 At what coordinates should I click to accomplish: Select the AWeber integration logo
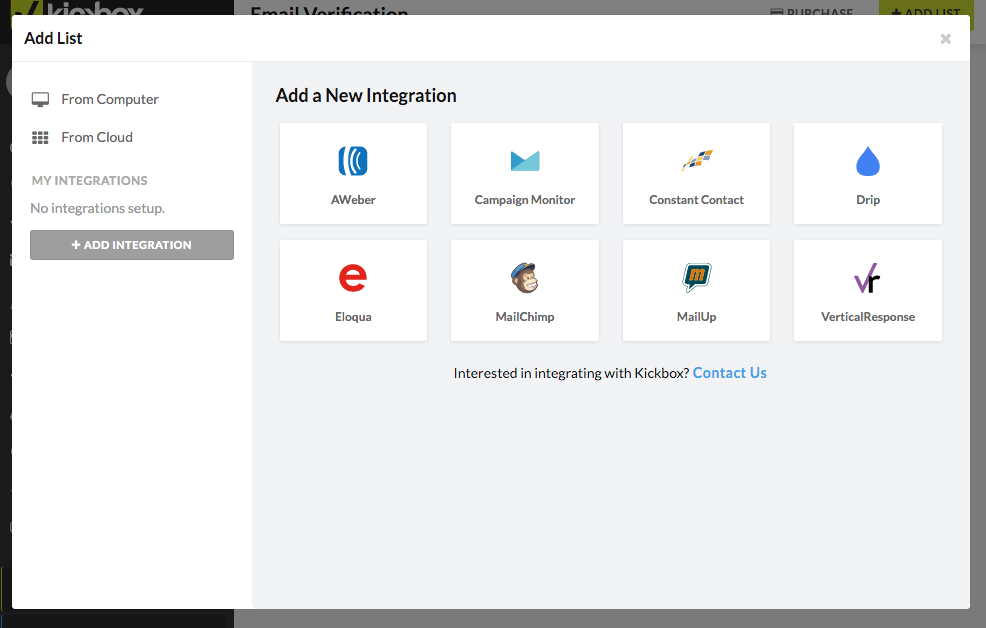pyautogui.click(x=353, y=161)
